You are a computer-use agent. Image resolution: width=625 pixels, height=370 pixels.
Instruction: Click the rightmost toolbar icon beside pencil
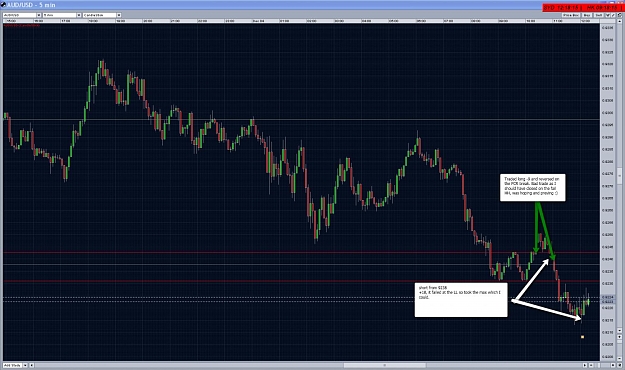tap(619, 15)
